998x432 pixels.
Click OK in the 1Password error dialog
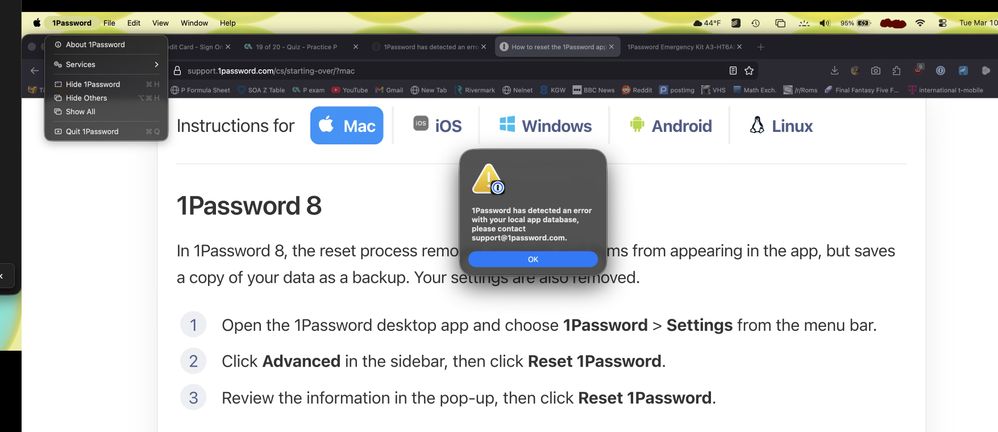(533, 259)
